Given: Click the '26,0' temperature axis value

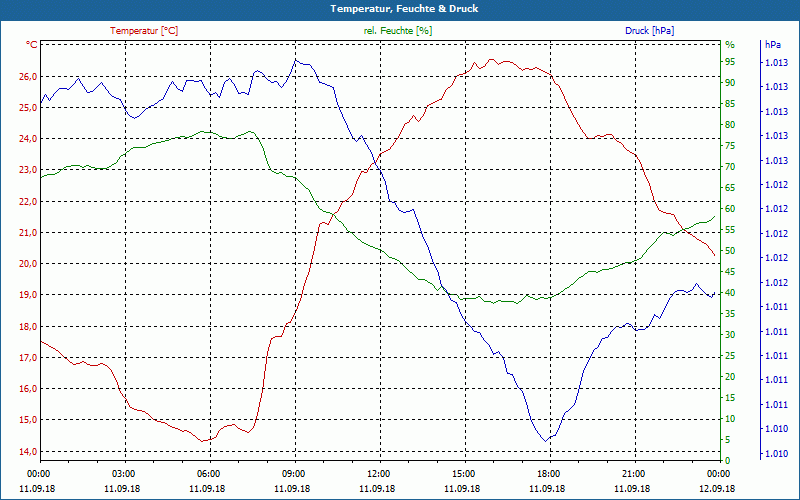Looking at the screenshot, I should click(x=29, y=77).
